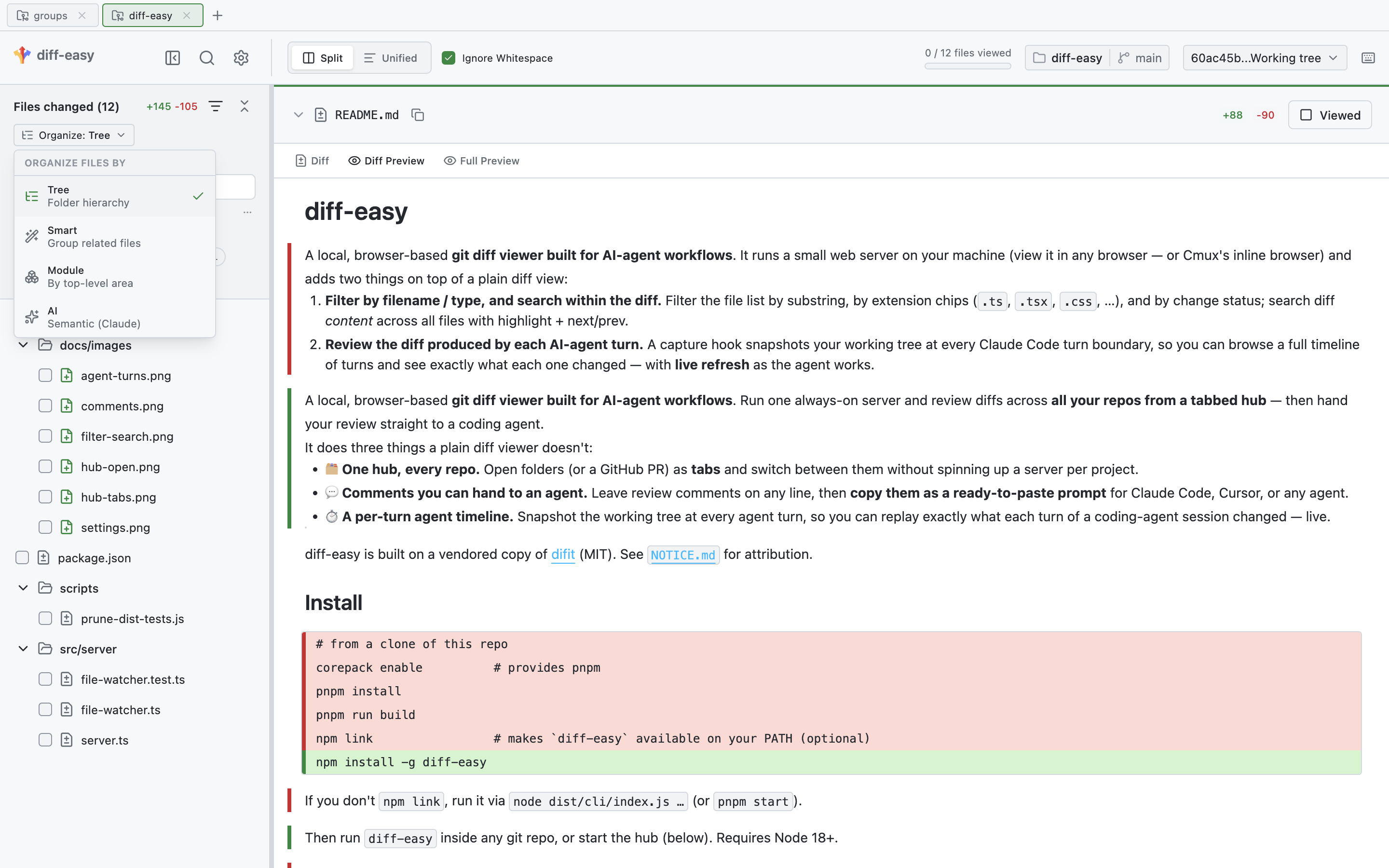Click the 0 / 12 files viewed text
The image size is (1389, 868).
pyautogui.click(x=967, y=53)
